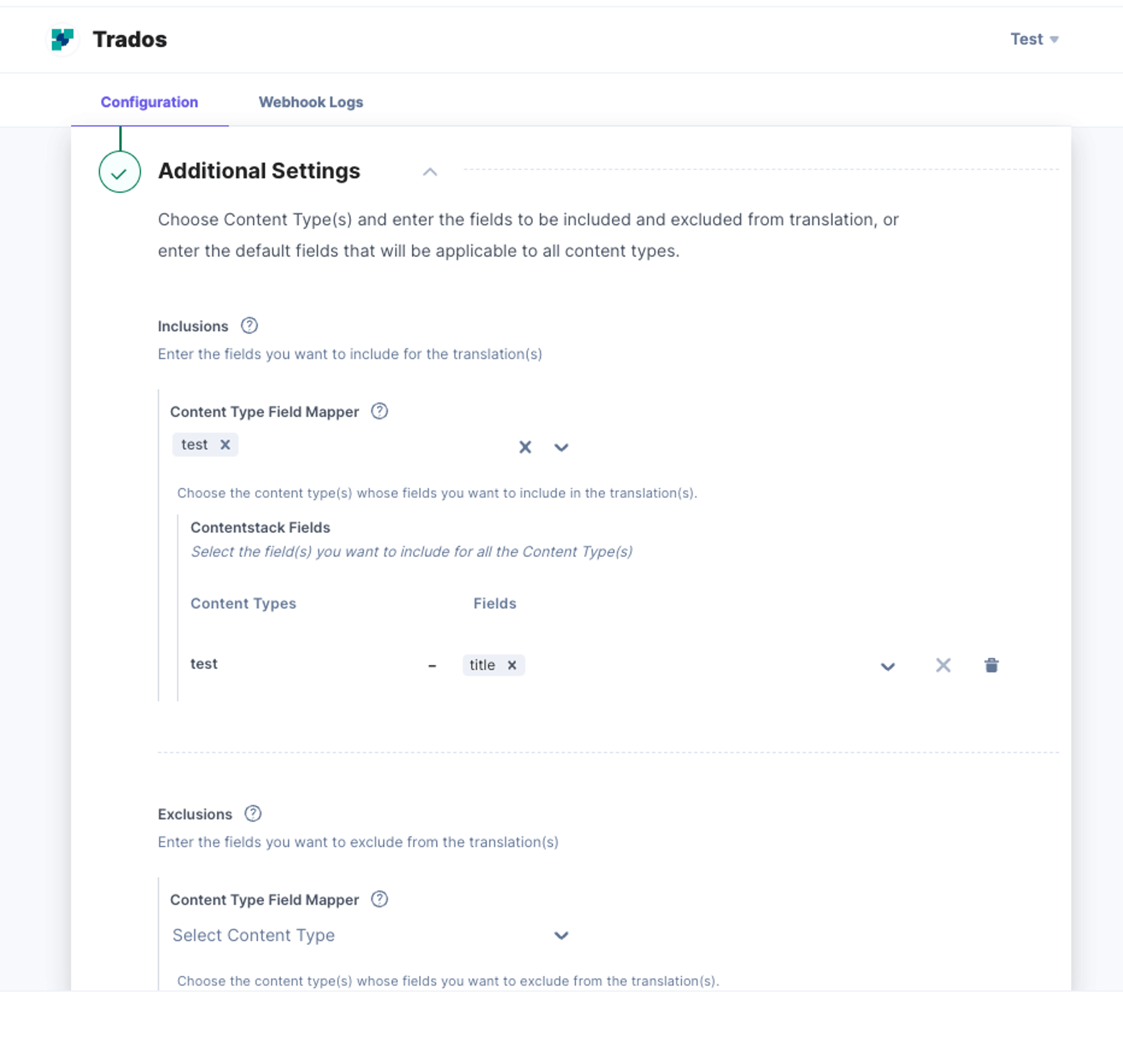This screenshot has width=1123, height=1064.
Task: Open the Select Content Type dropdown in Exclusions
Action: [x=370, y=935]
